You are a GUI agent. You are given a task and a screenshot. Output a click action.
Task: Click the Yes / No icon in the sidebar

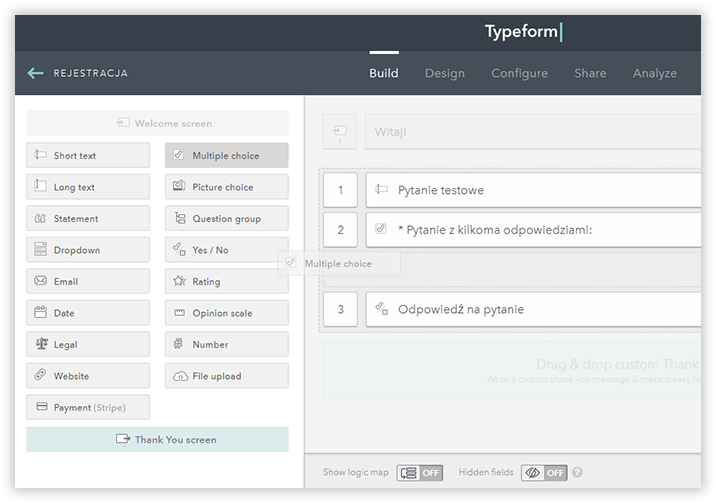[179, 249]
